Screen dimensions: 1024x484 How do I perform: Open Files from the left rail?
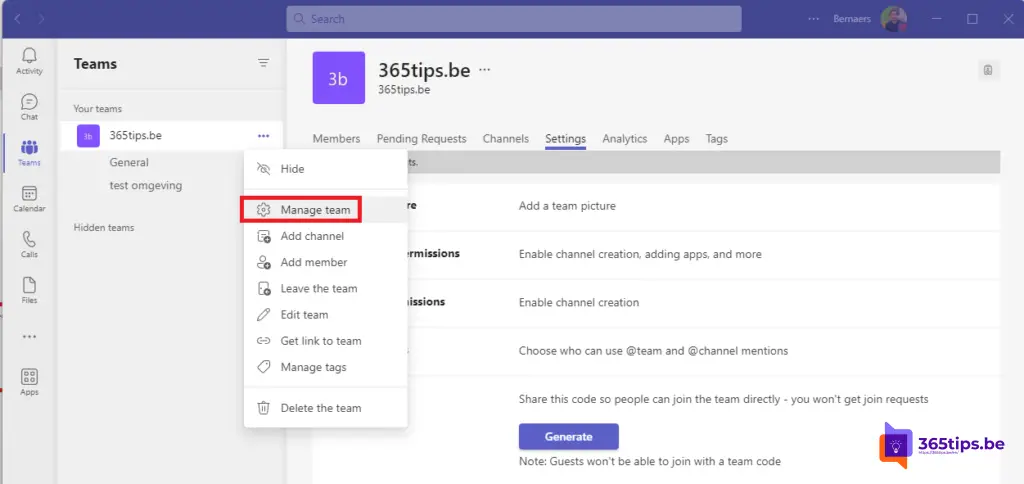29,290
